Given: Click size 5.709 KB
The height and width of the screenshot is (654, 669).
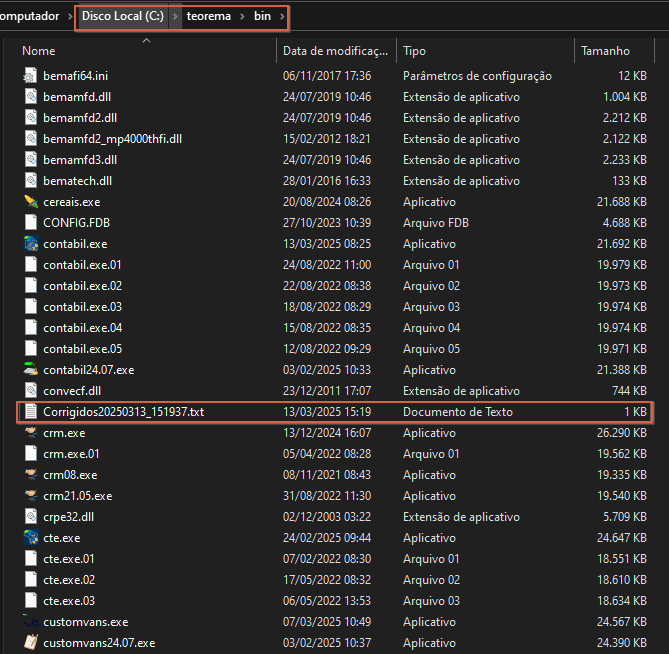Looking at the screenshot, I should [x=625, y=517].
